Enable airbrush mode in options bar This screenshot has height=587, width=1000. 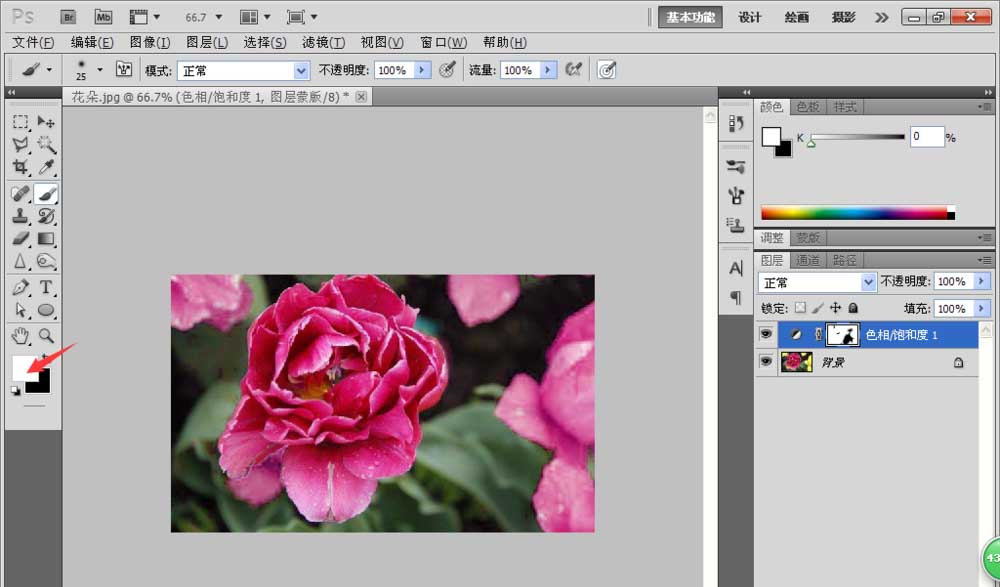click(573, 70)
